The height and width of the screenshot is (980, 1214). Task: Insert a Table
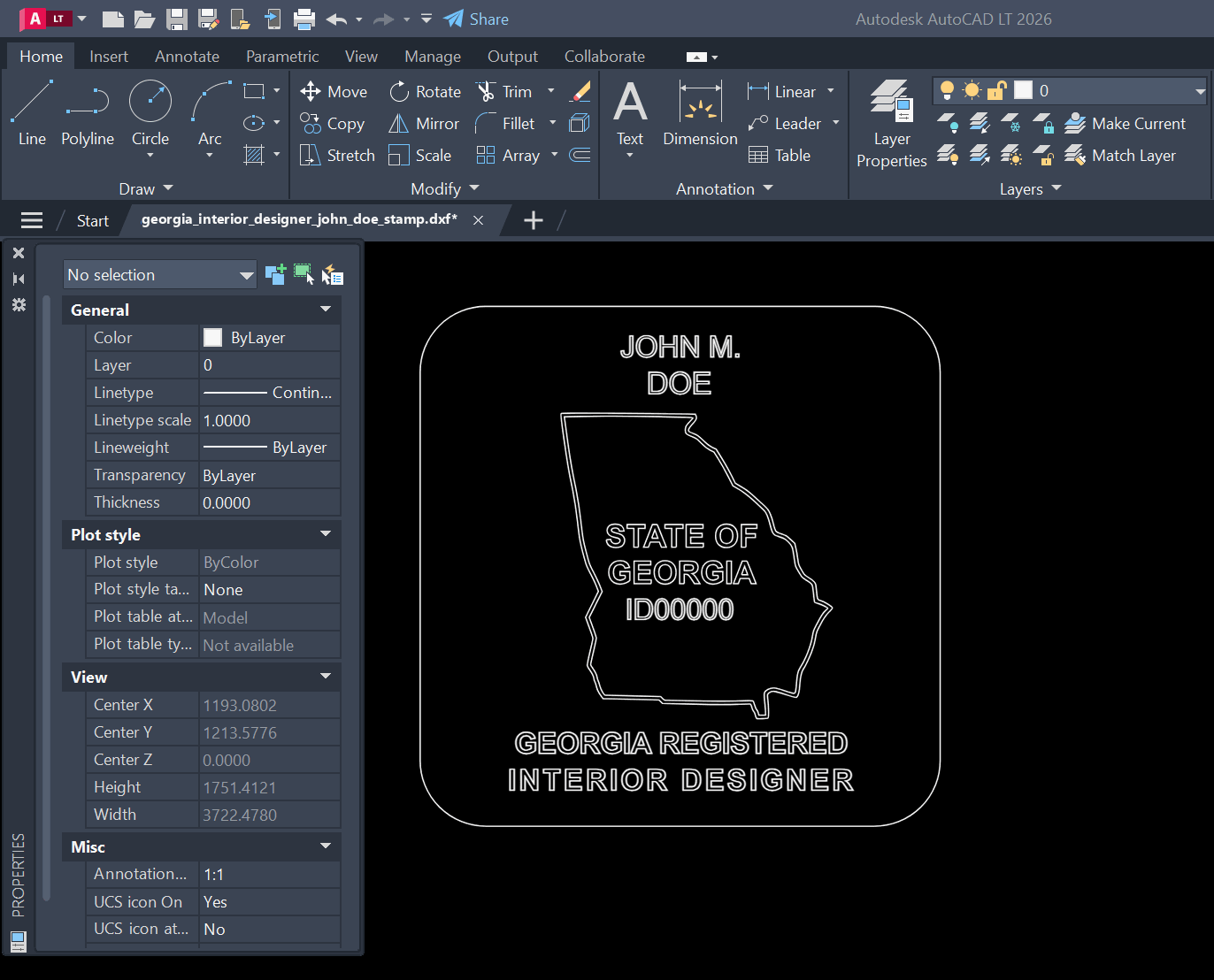click(x=779, y=156)
